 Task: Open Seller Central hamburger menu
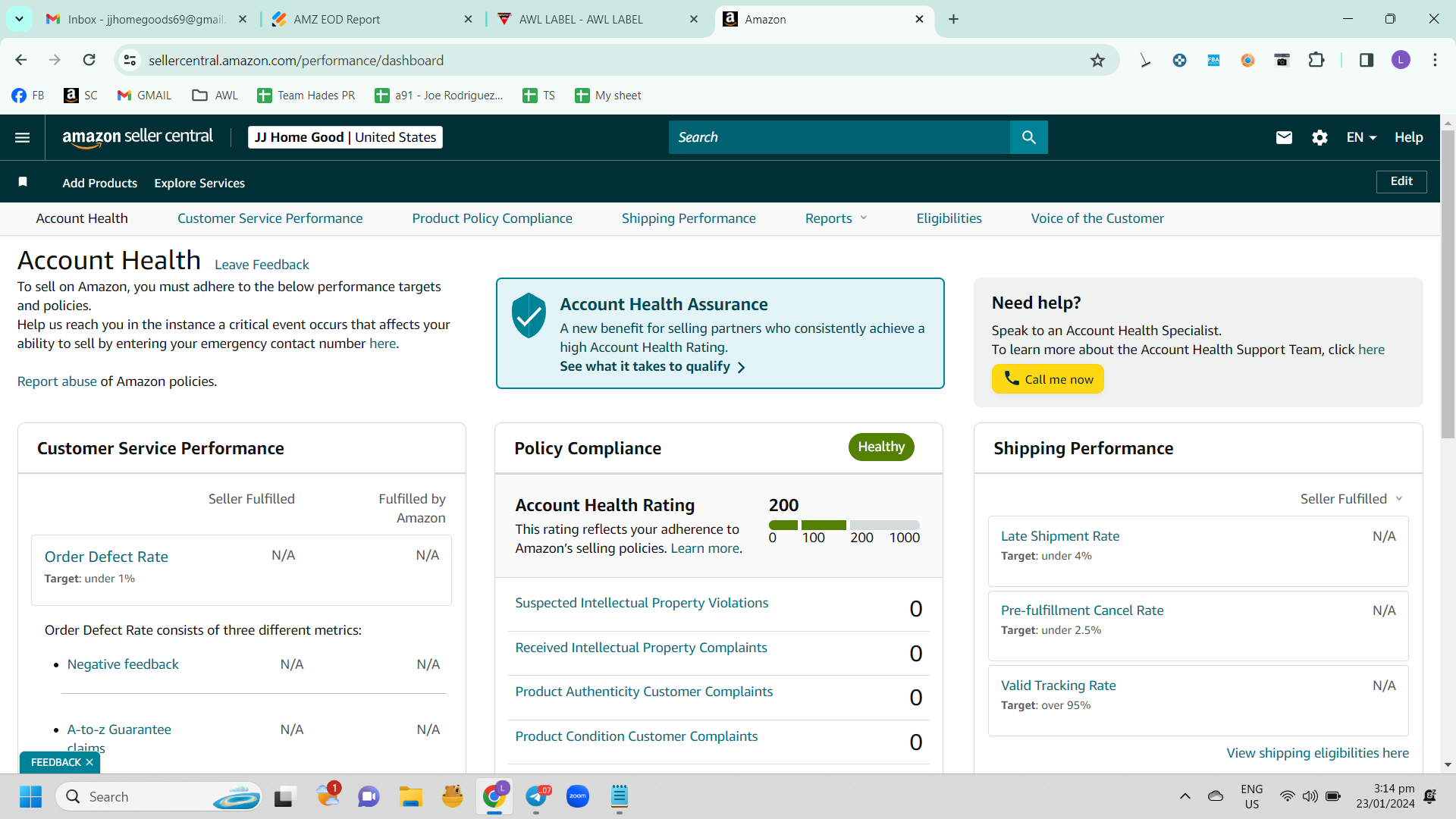(x=23, y=137)
